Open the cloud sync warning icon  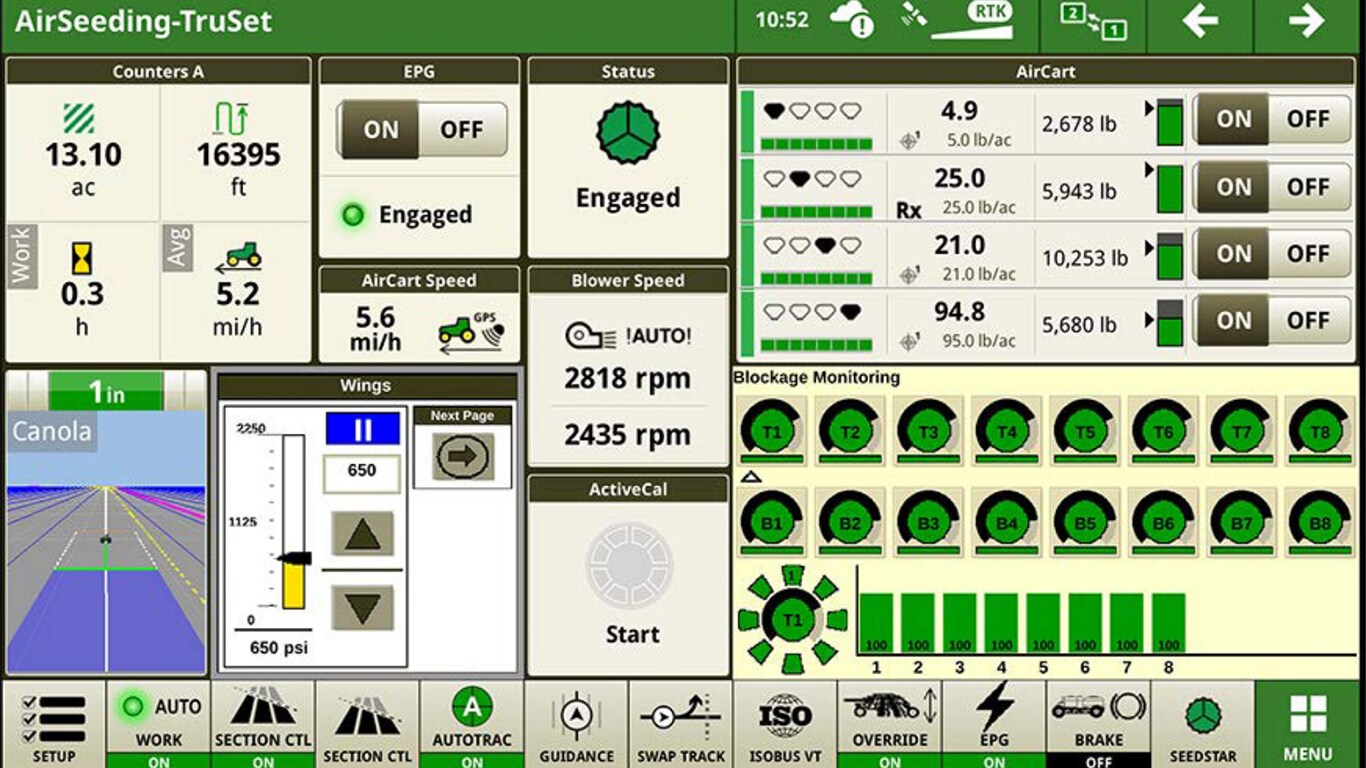(x=852, y=21)
